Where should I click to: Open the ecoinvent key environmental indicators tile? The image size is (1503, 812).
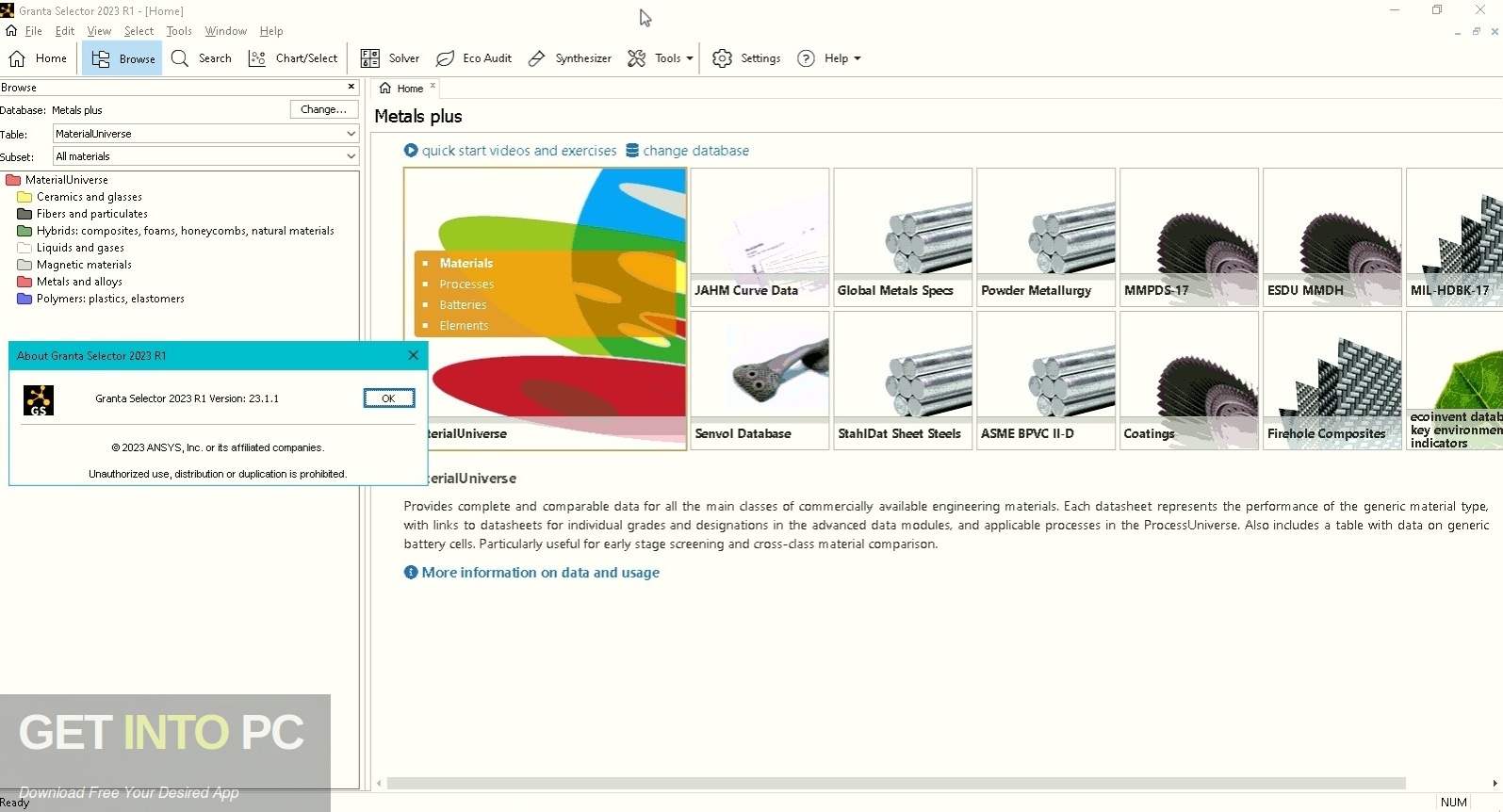tap(1455, 381)
